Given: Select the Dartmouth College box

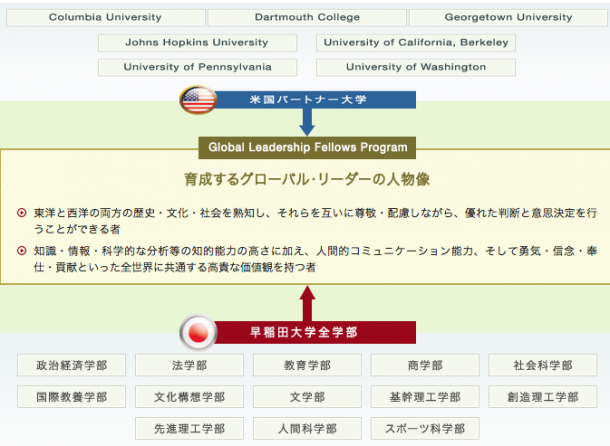Looking at the screenshot, I should [307, 18].
